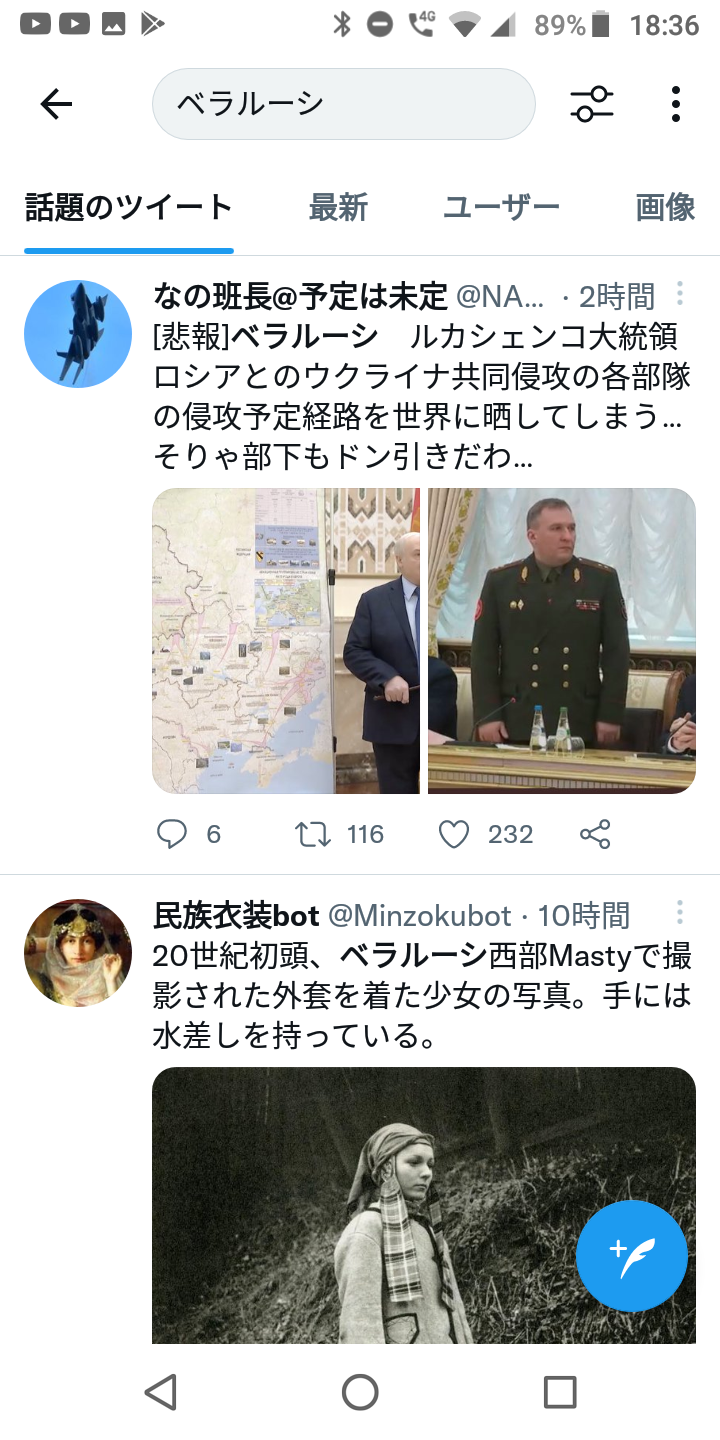
Task: Tap the back arrow icon
Action: (x=56, y=104)
